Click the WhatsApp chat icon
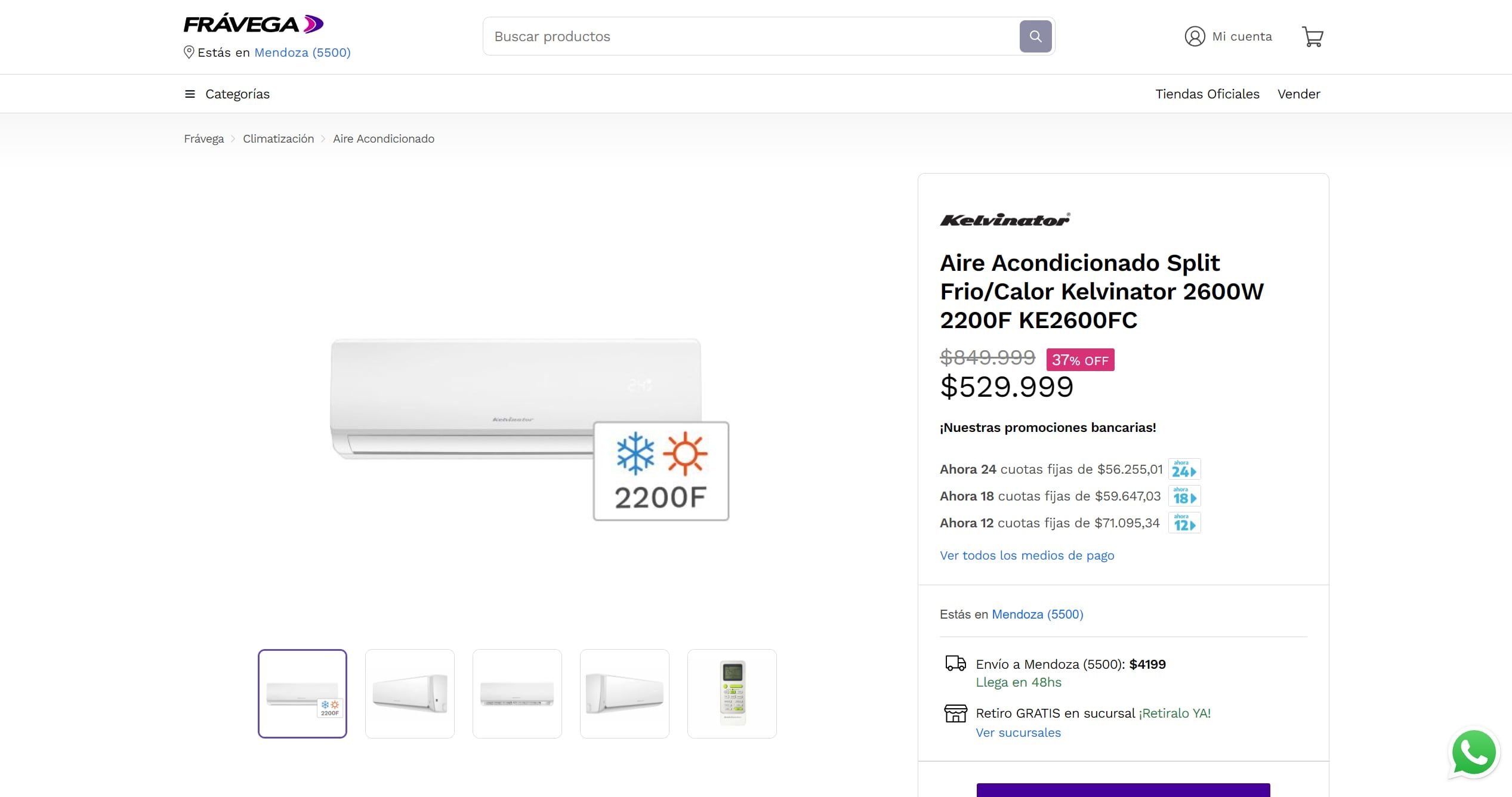 pyautogui.click(x=1474, y=753)
